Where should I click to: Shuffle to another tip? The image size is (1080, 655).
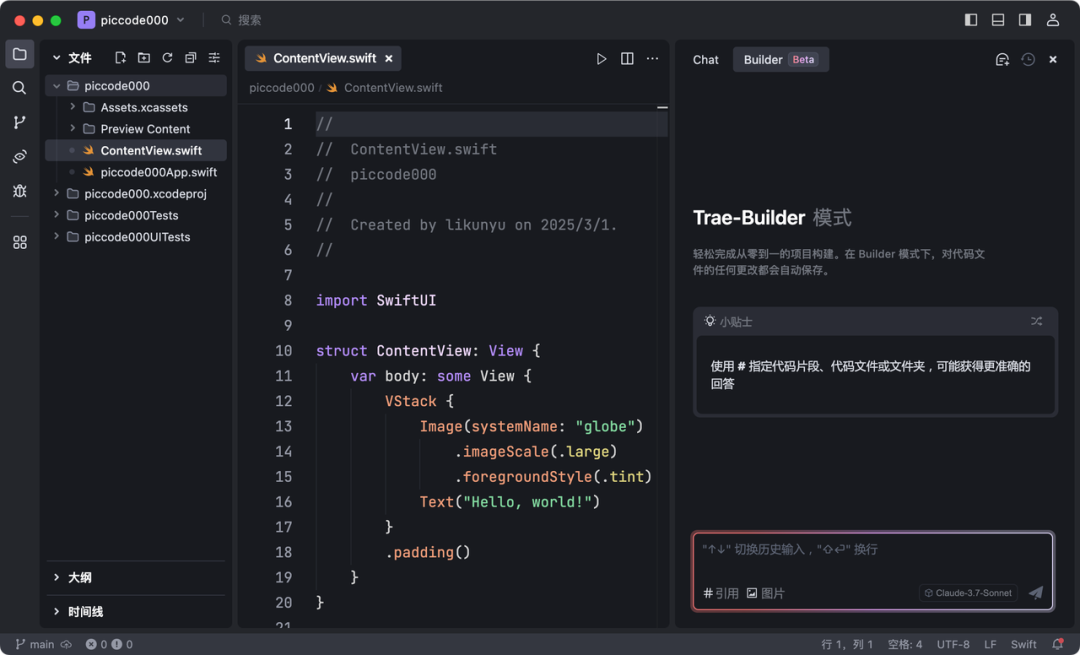pos(1037,321)
